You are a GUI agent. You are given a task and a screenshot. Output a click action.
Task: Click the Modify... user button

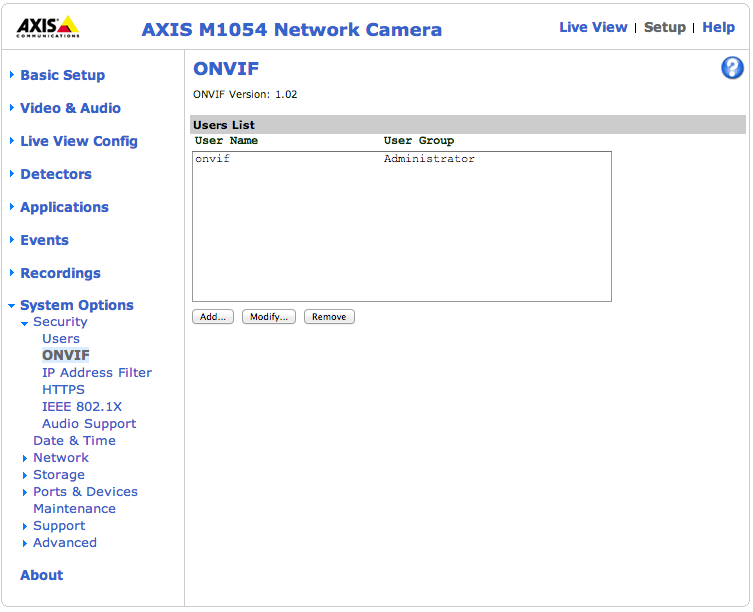[269, 317]
